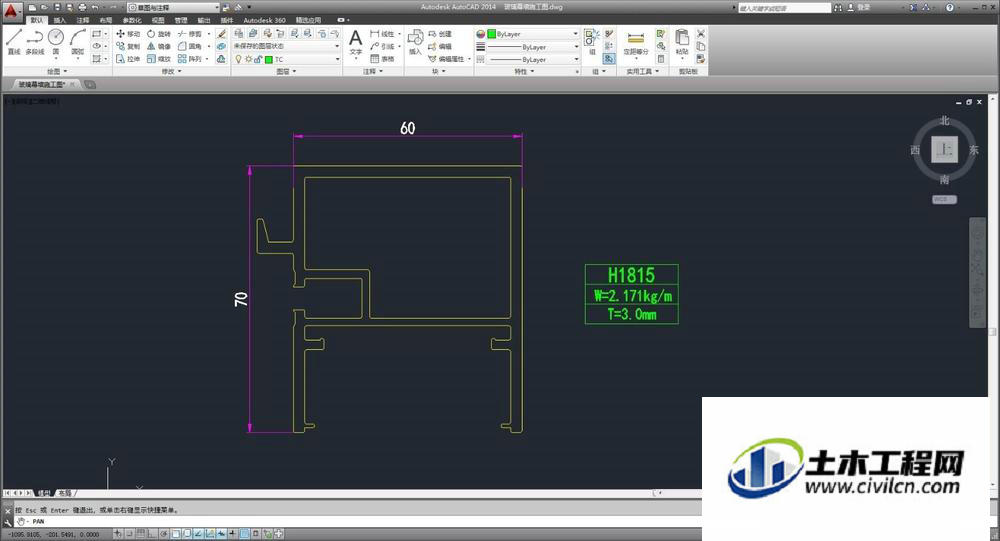This screenshot has width=1000, height=541.
Task: Open the lineweight ByLayer dropdown
Action: [x=533, y=47]
